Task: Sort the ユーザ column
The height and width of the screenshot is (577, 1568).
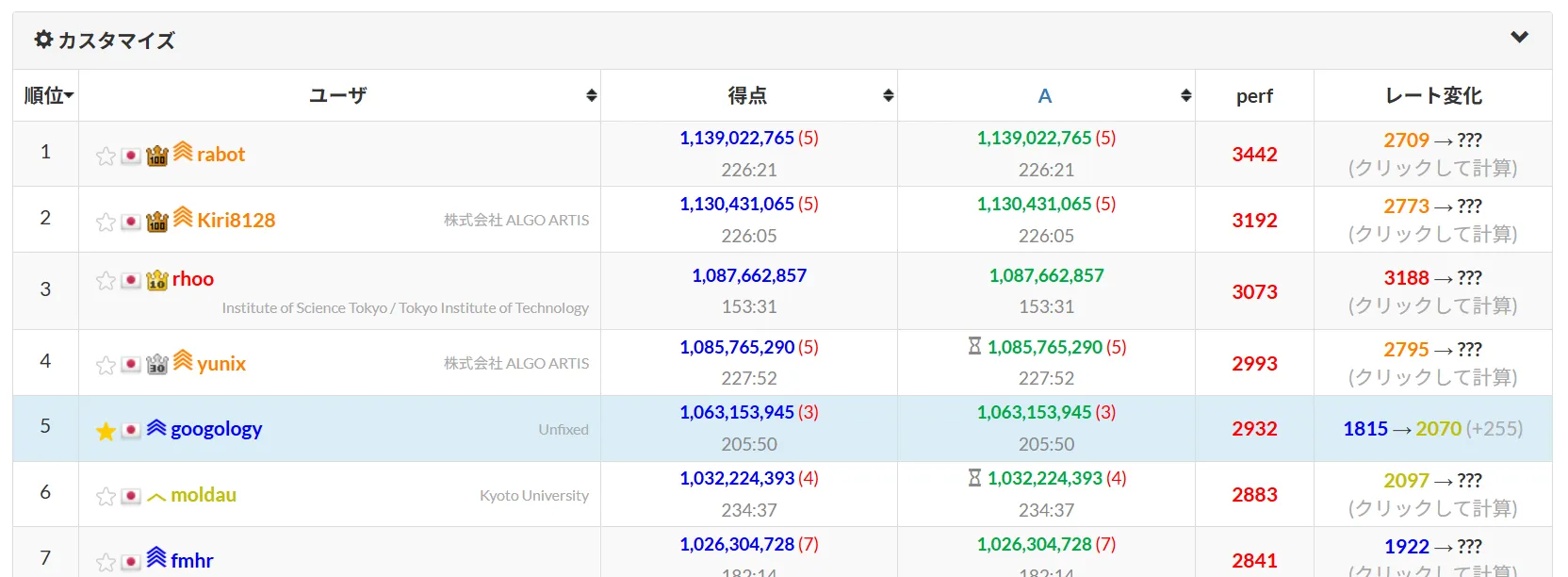Action: pyautogui.click(x=591, y=95)
